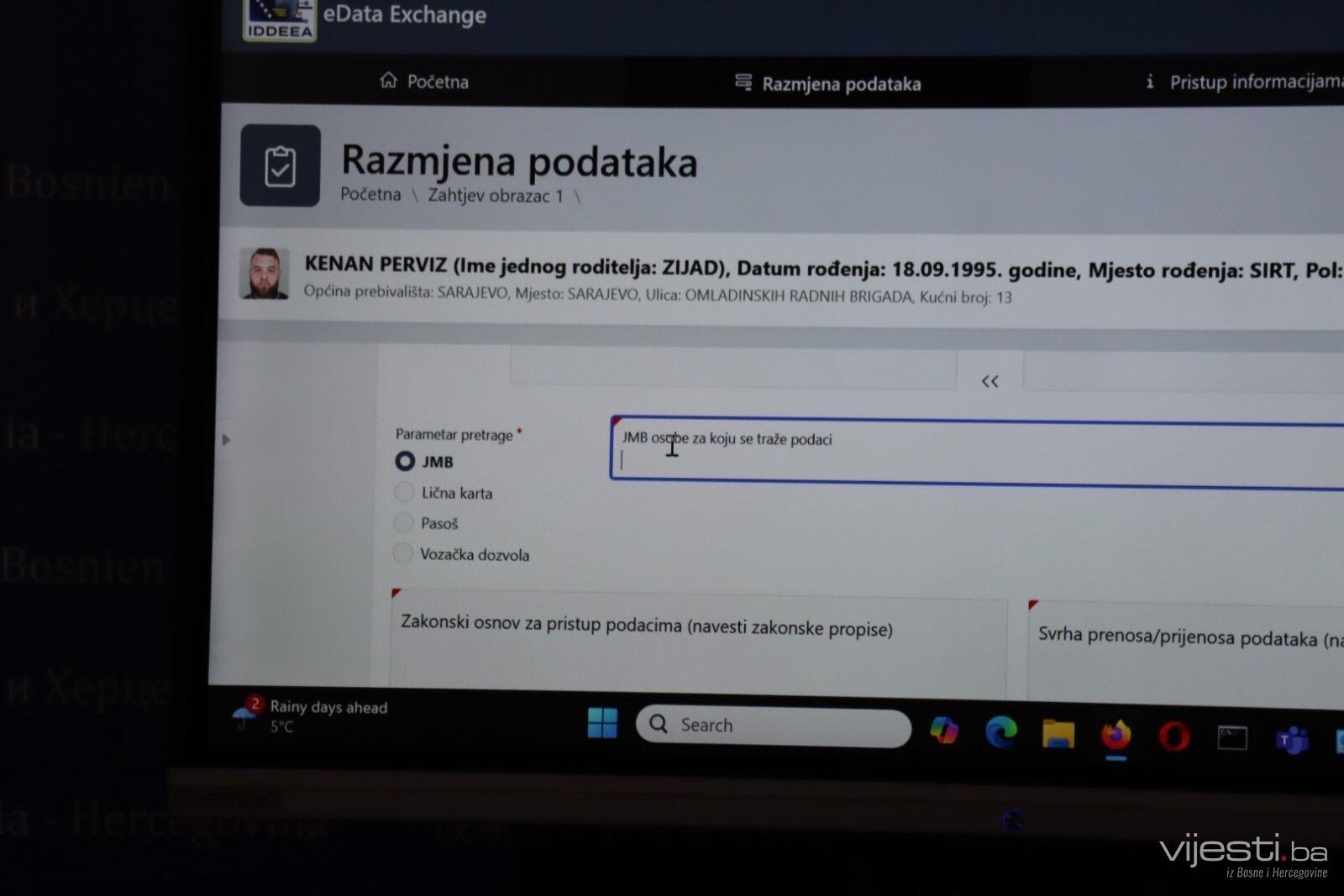The image size is (1344, 896).
Task: Open Copilot from the taskbar
Action: pos(944,731)
